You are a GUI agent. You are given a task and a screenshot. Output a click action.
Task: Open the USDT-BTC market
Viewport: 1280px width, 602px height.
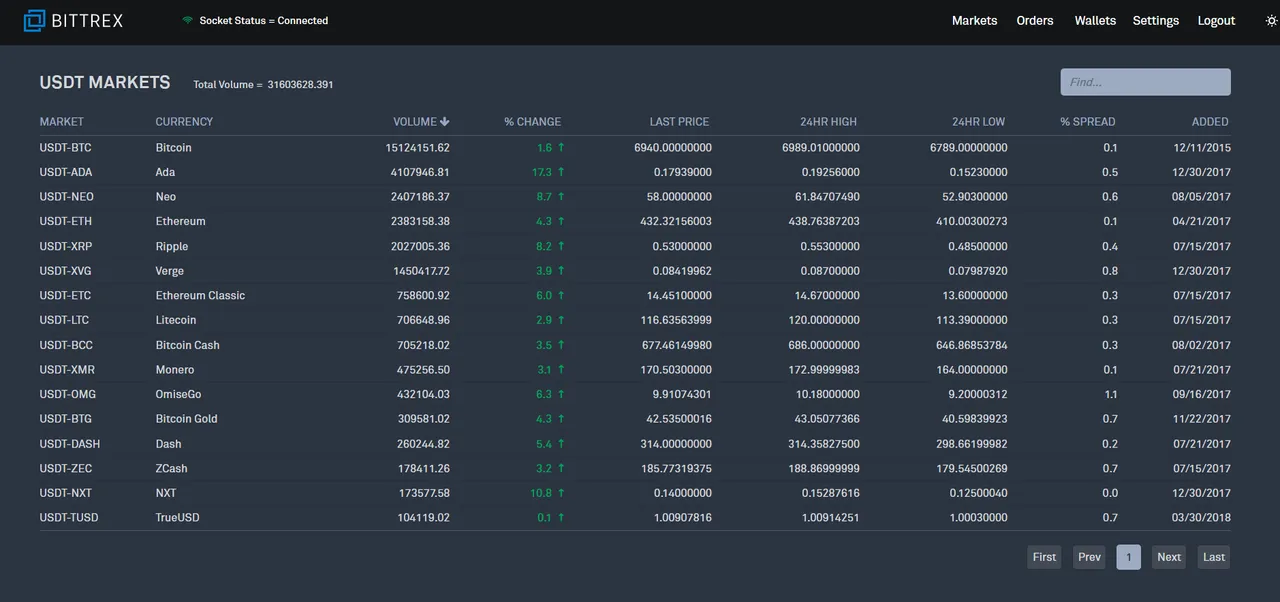tap(66, 148)
